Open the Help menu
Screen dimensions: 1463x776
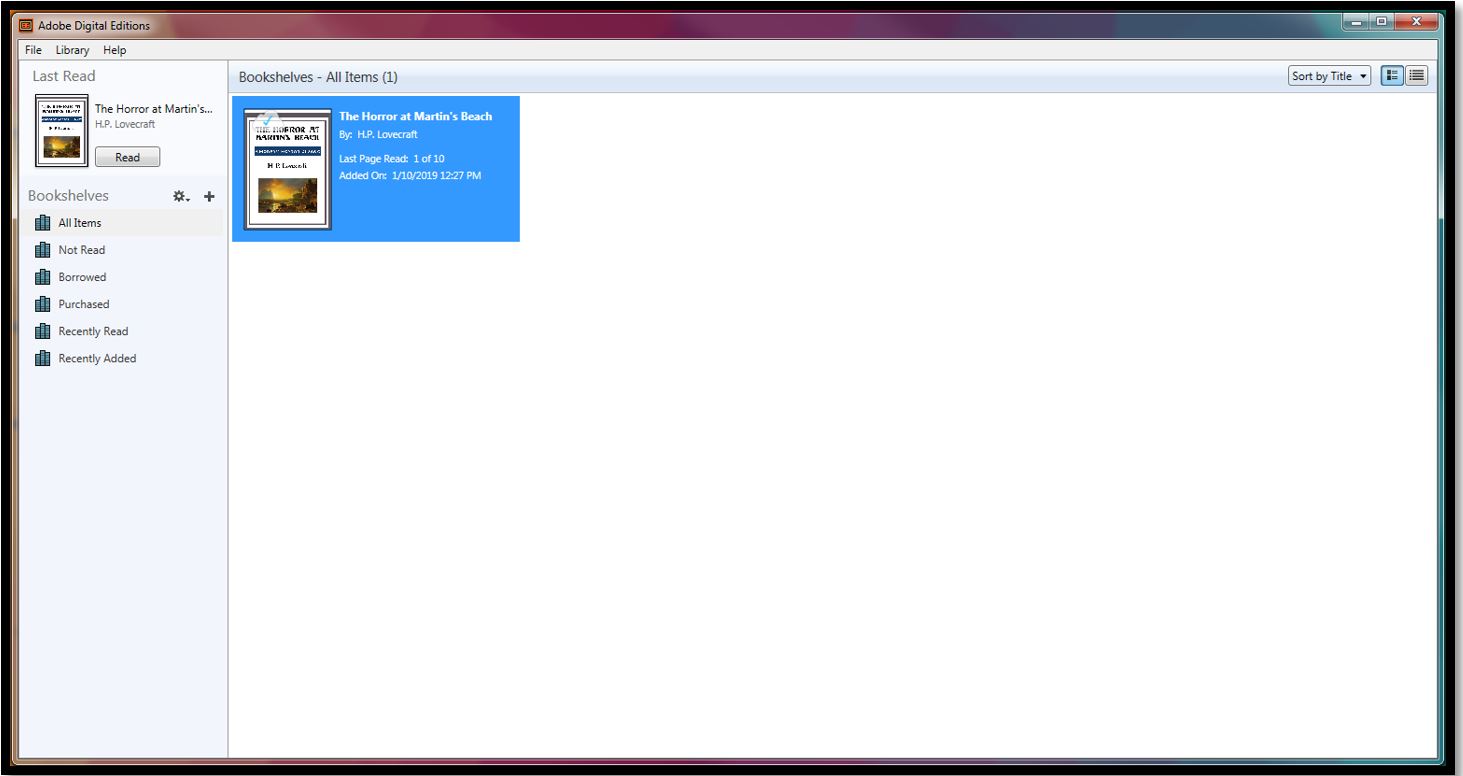click(x=115, y=50)
